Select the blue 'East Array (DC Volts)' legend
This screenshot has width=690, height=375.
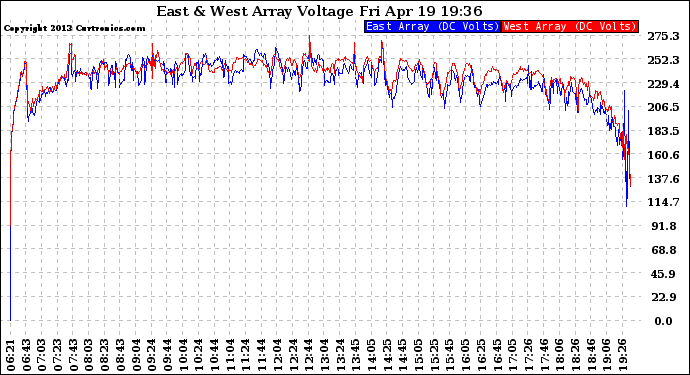(433, 26)
